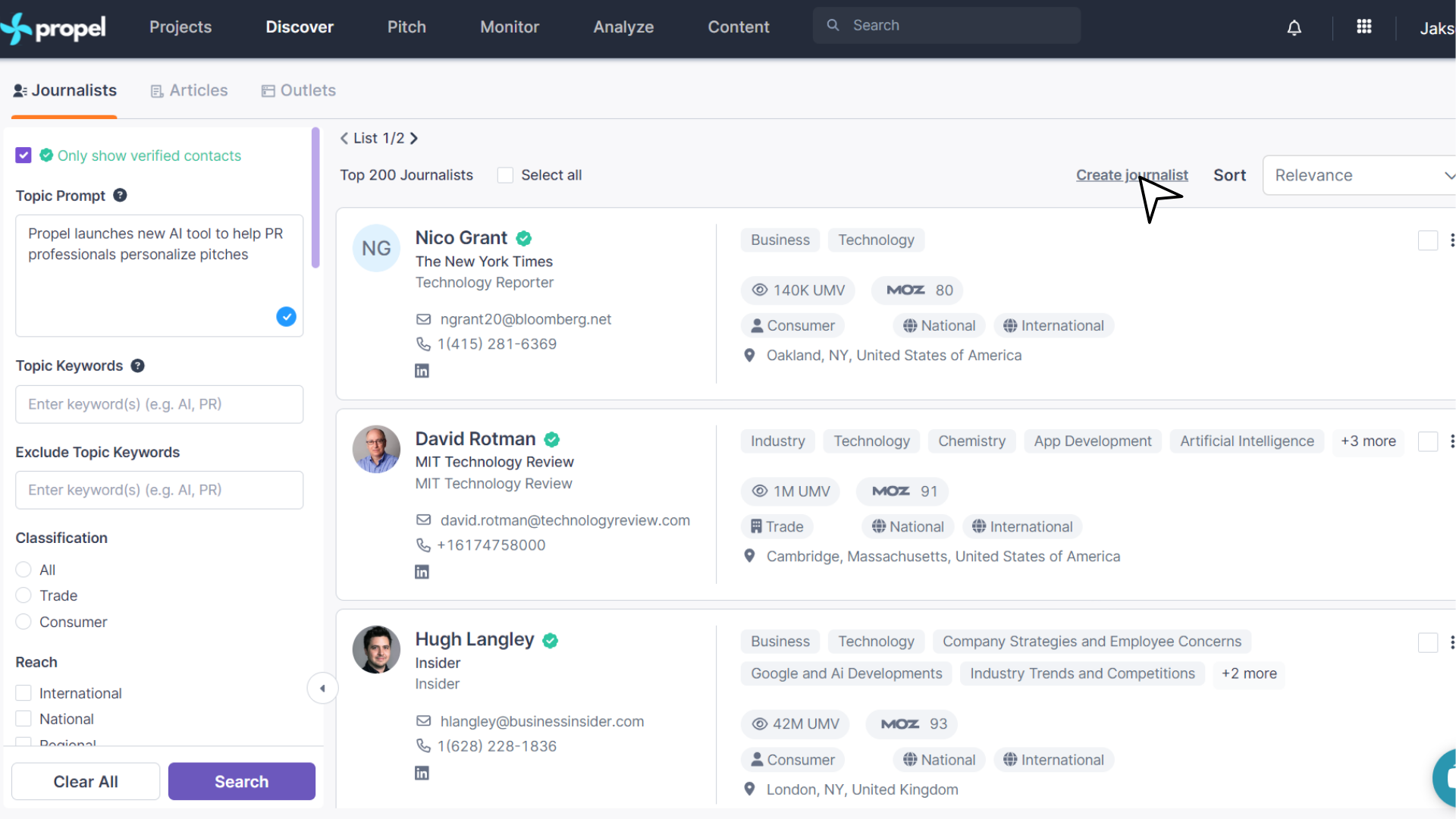Expand +2 more topics for Hugh Langley
Screen dimensions: 1456x819
pos(1249,673)
